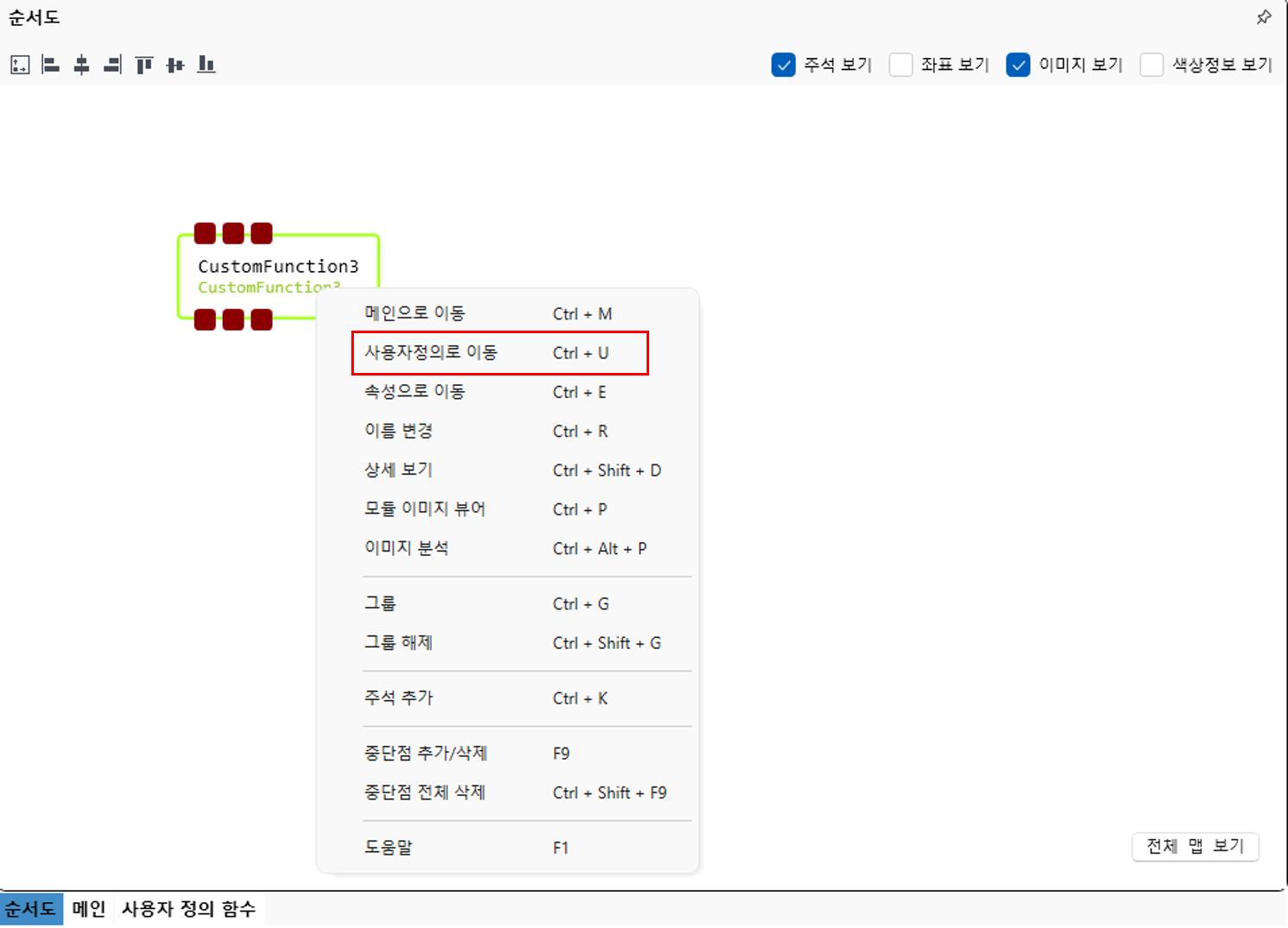This screenshot has width=1288, height=928.
Task: Enable the 색상정보 보기 checkbox
Action: click(1152, 65)
